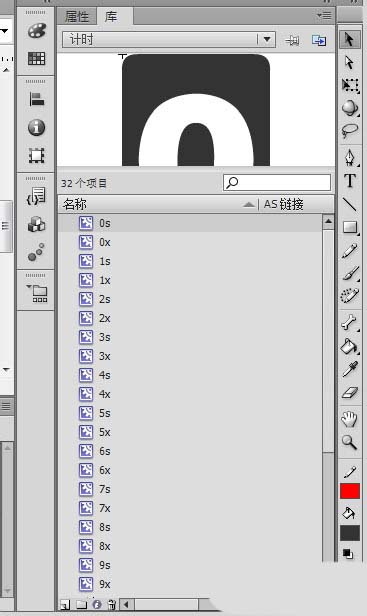The width and height of the screenshot is (367, 616).
Task: Select the Rectangle tool
Action: [350, 227]
